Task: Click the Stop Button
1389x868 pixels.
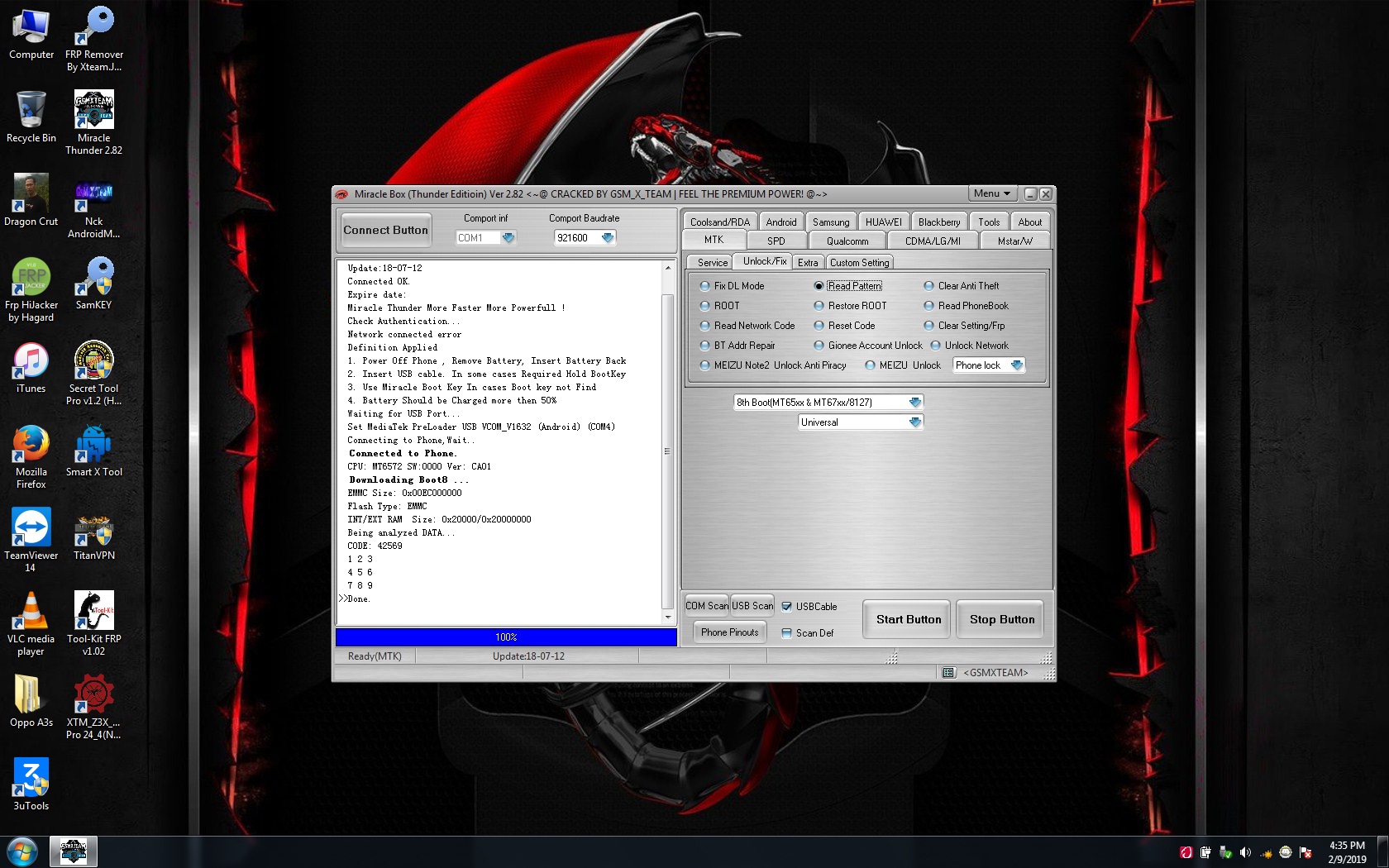Action: pyautogui.click(x=1002, y=619)
